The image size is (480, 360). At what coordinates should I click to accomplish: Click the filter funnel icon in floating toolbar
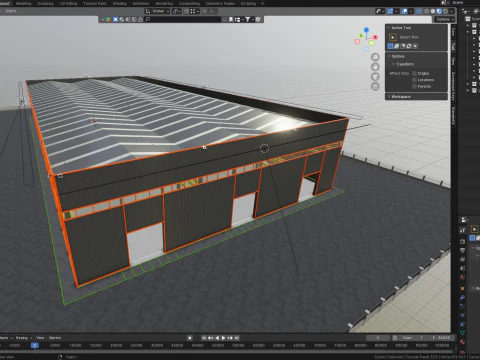[249, 20]
